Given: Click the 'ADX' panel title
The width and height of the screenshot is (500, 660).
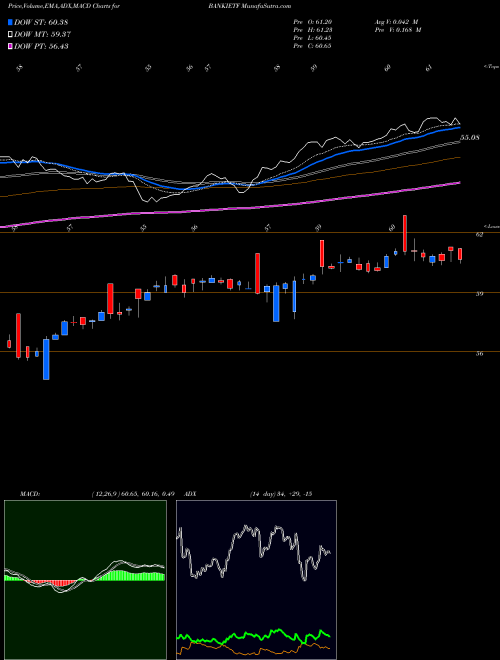Looking at the screenshot, I should point(190,494).
